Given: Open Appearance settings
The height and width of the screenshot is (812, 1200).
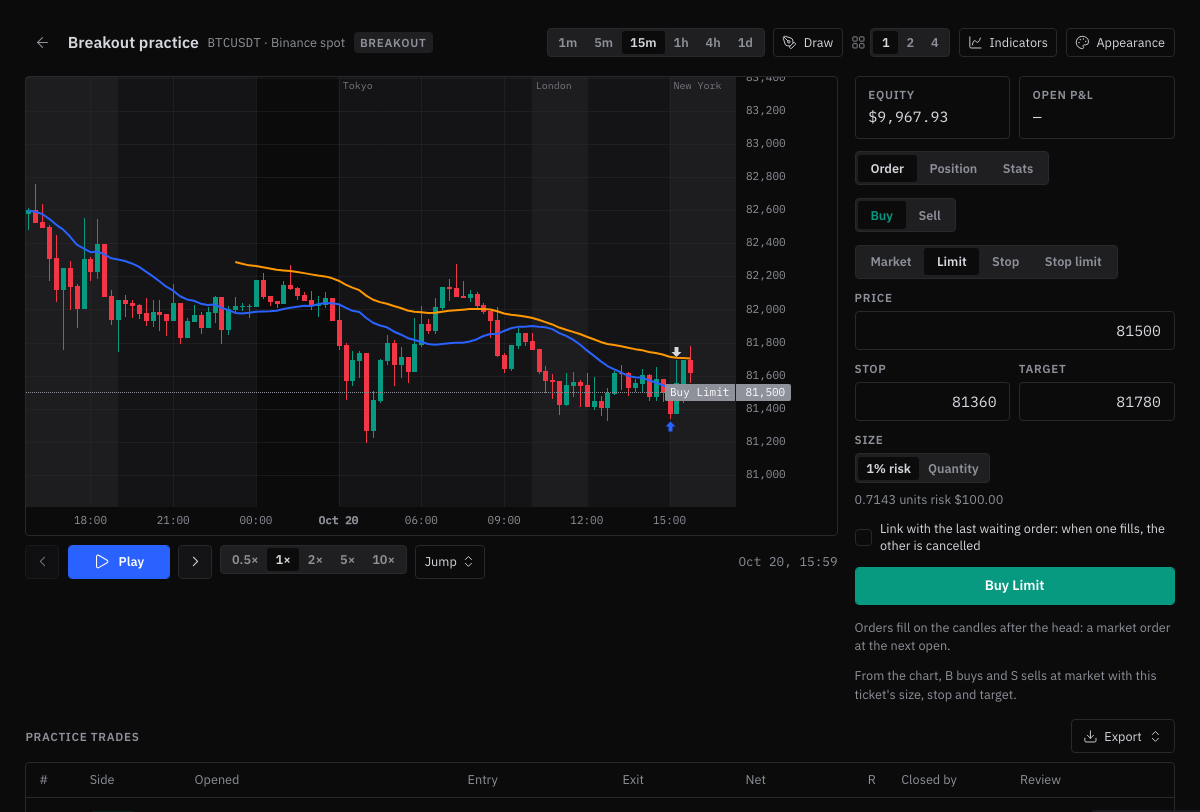Looking at the screenshot, I should tap(1120, 43).
